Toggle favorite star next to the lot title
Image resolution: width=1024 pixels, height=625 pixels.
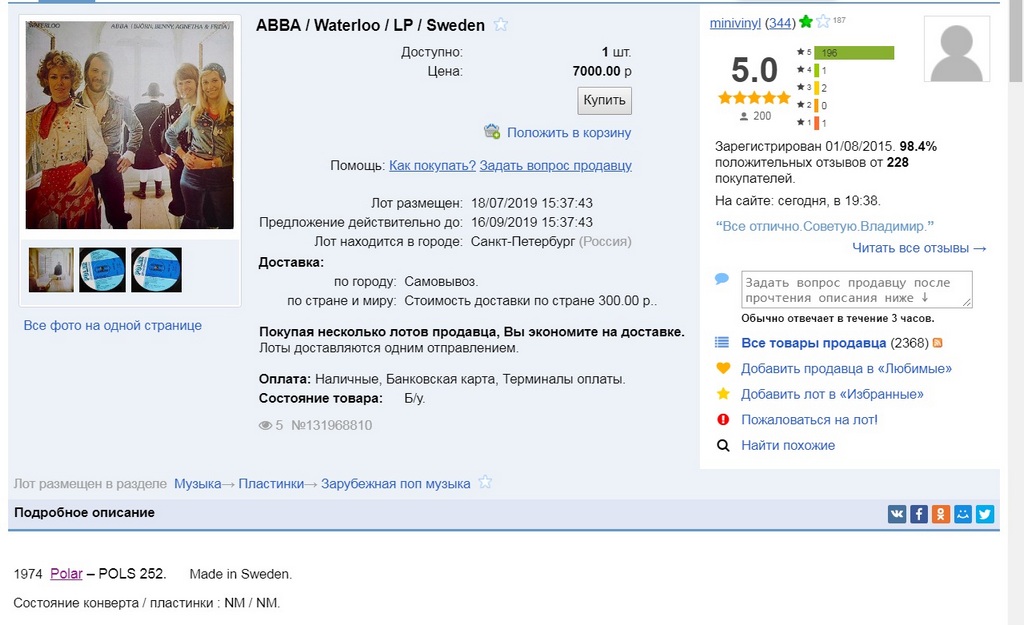coord(501,25)
